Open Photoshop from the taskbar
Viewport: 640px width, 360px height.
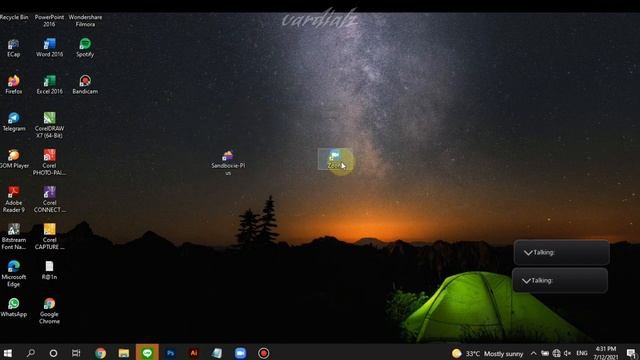point(171,353)
